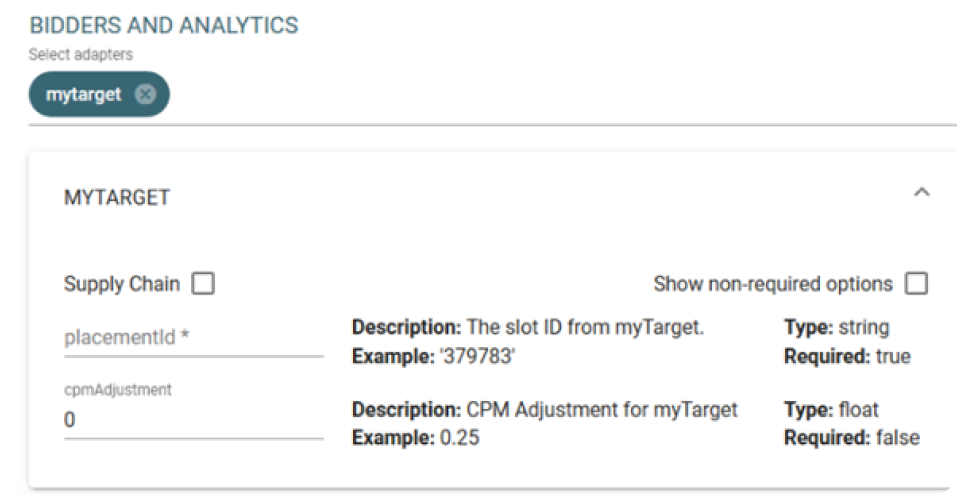Check Show non-required options box
The height and width of the screenshot is (494, 957).
click(x=916, y=284)
